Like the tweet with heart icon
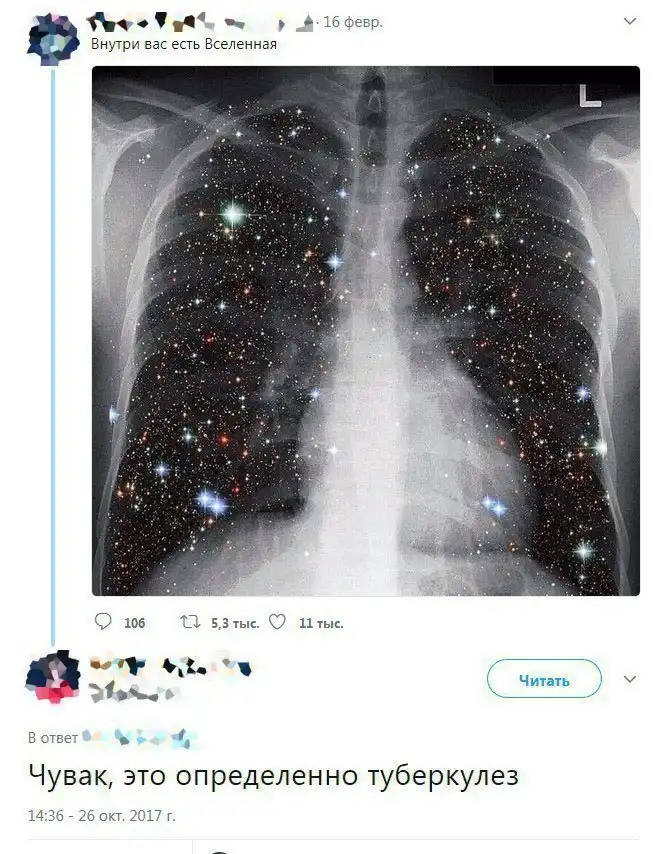Viewport: 661px width, 854px height. click(x=278, y=622)
